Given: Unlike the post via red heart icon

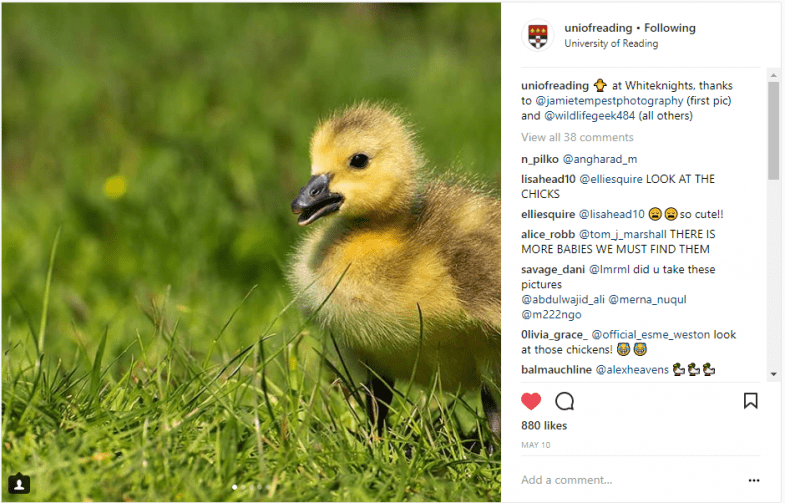Looking at the screenshot, I should tap(531, 401).
